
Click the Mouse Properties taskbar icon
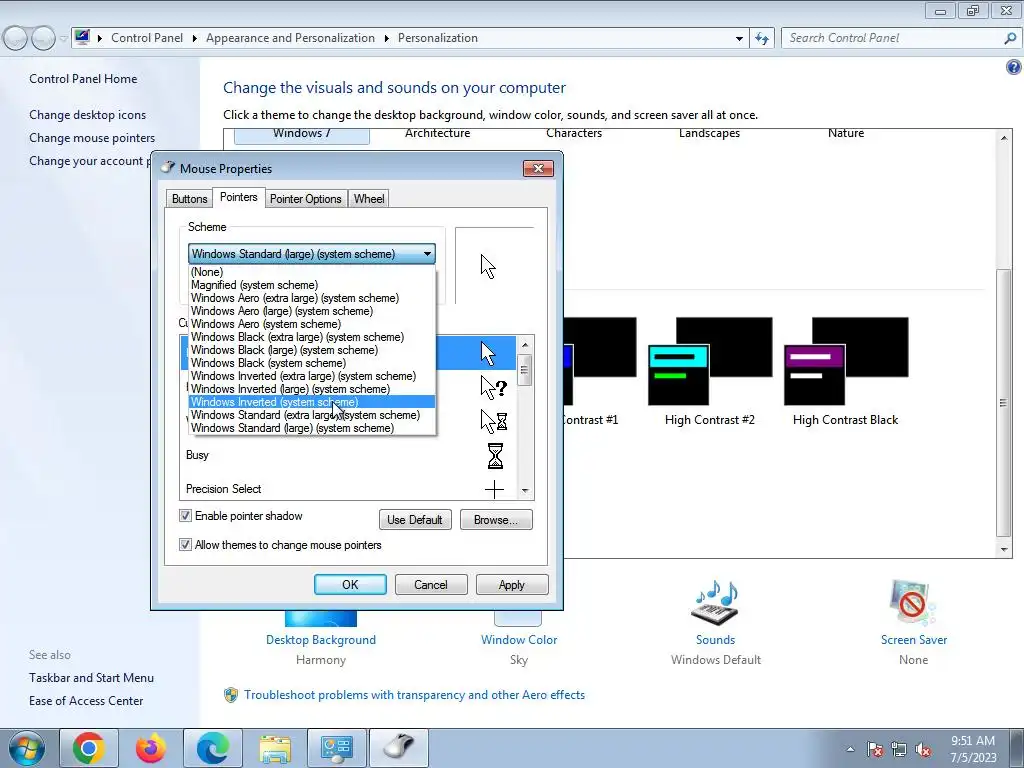[399, 748]
